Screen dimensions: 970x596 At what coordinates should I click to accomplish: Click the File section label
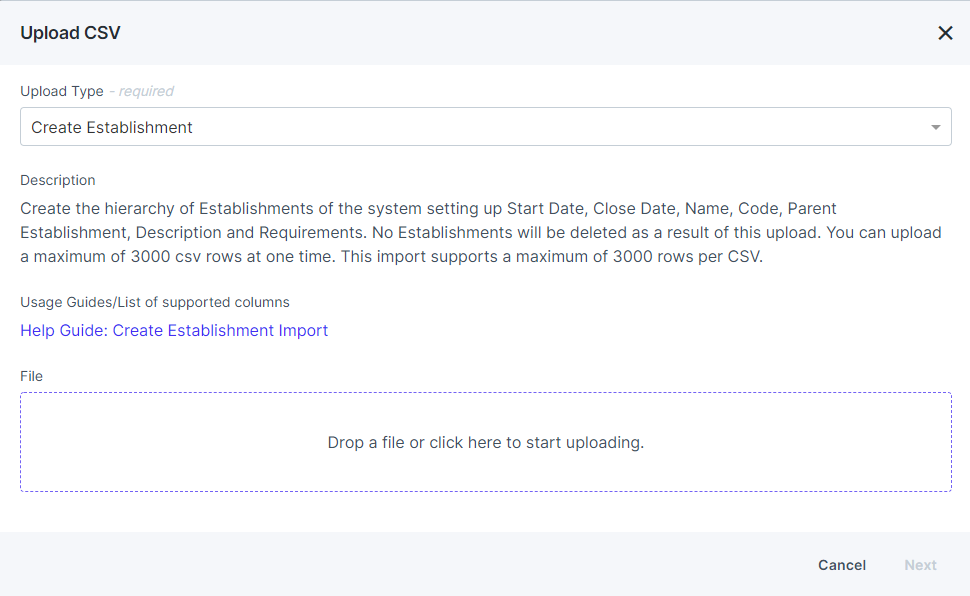coord(31,376)
